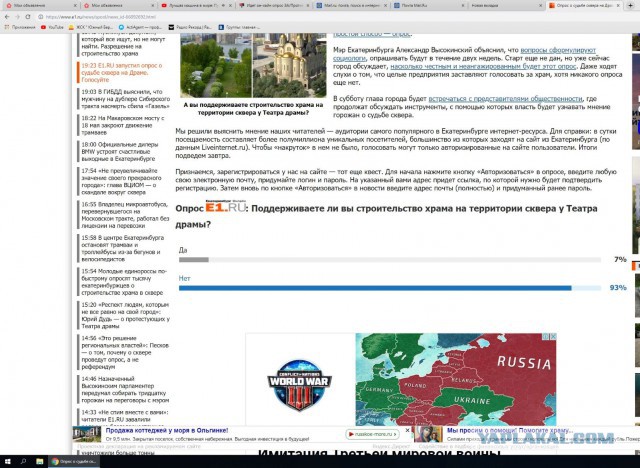Open 14:46 news about Высокинский парламентер
Image resolution: width=640 pixels, height=468 pixels.
(x=125, y=389)
